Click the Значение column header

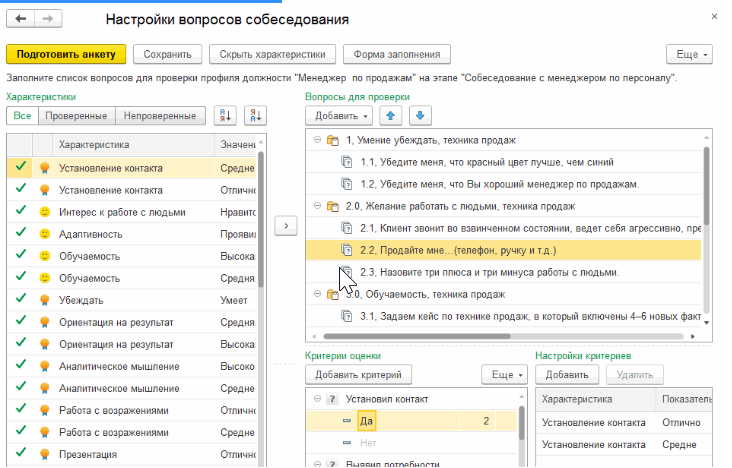pyautogui.click(x=236, y=144)
